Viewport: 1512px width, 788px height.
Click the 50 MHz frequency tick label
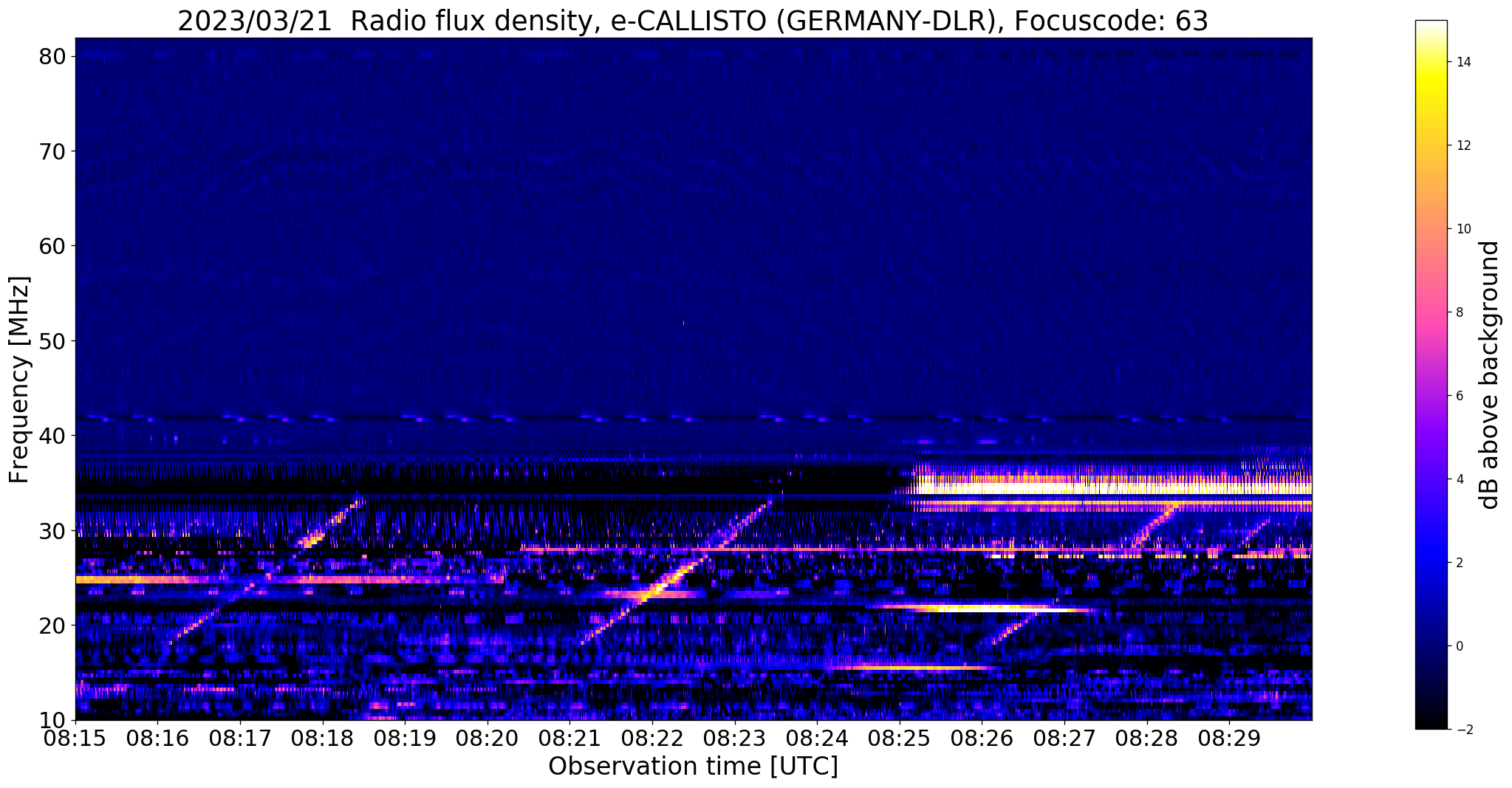point(53,340)
